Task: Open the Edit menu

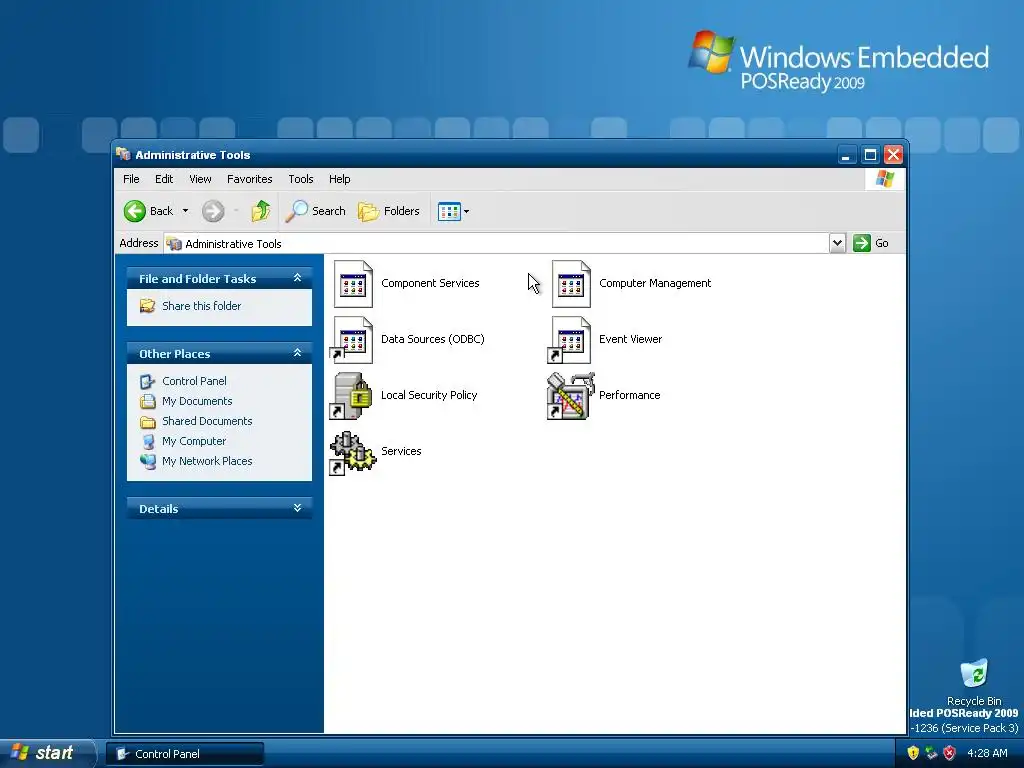Action: 164,179
